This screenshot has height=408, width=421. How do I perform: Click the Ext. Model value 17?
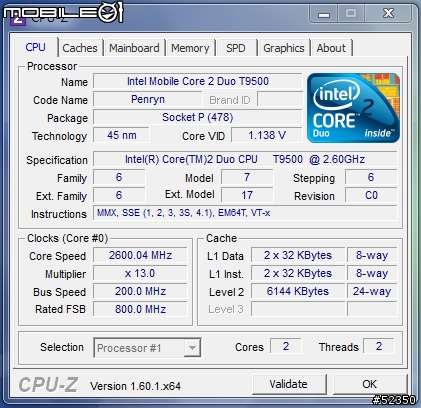coord(247,195)
